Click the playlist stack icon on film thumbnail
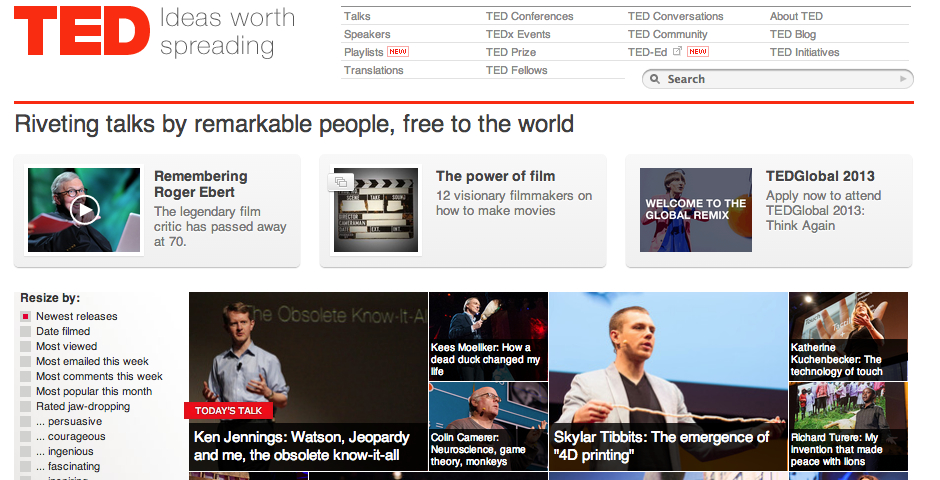Viewport: 940px width, 480px height. pos(341,182)
